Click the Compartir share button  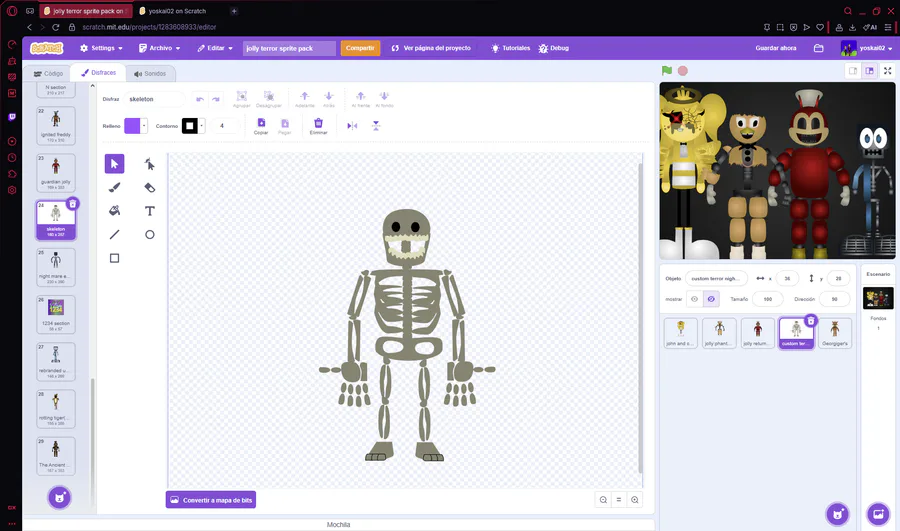tap(360, 48)
